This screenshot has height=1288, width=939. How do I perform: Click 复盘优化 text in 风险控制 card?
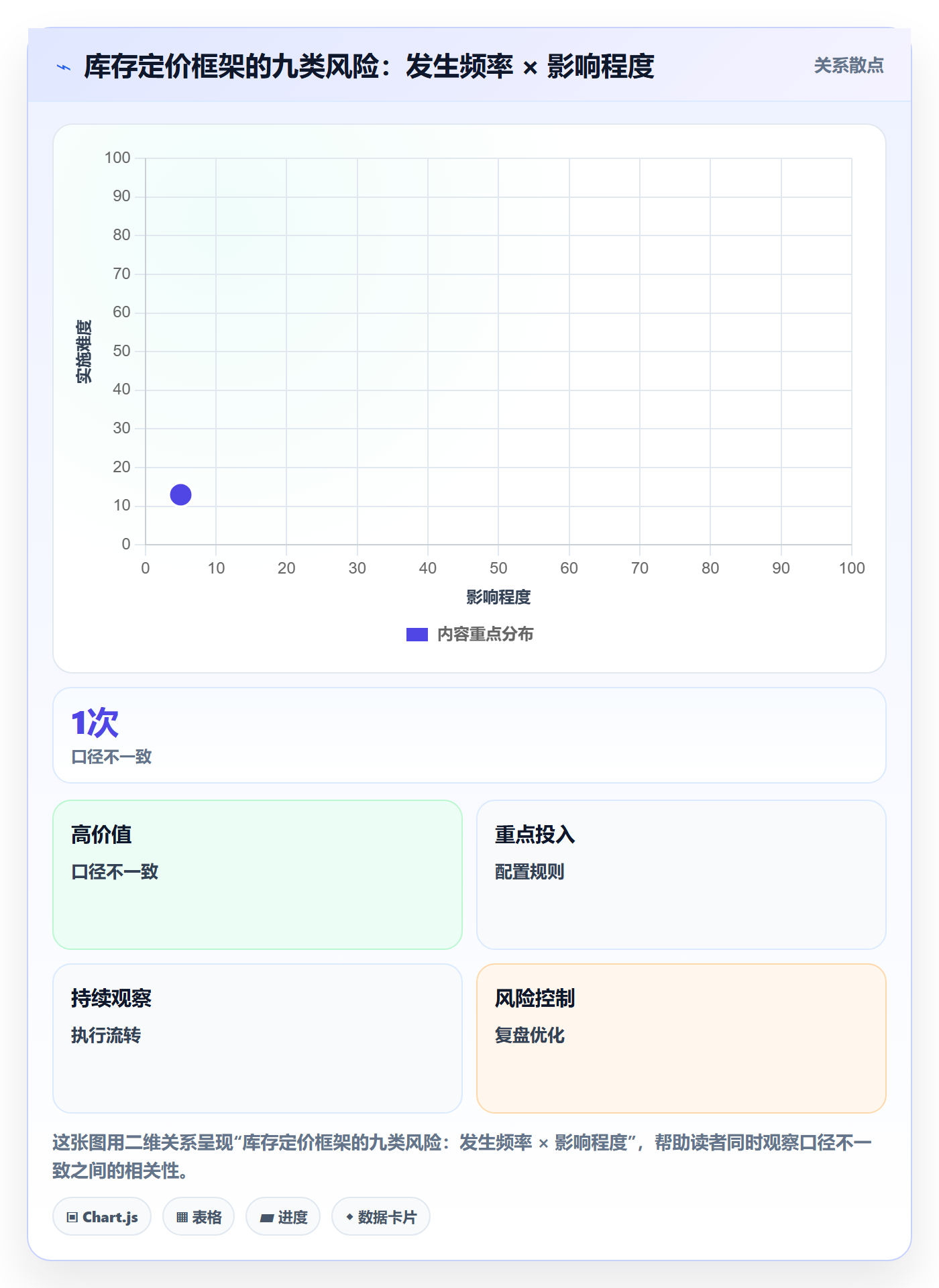tap(529, 1035)
